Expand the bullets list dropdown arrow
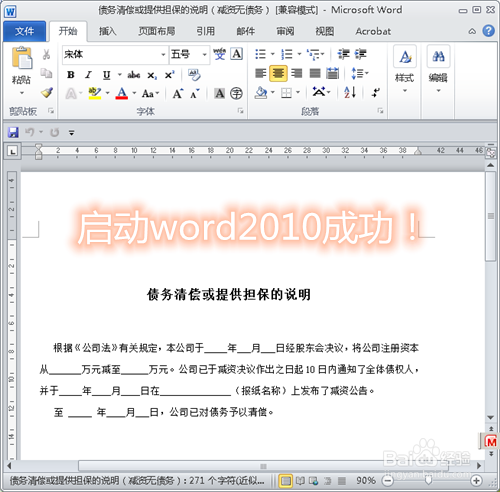 tap(272, 54)
